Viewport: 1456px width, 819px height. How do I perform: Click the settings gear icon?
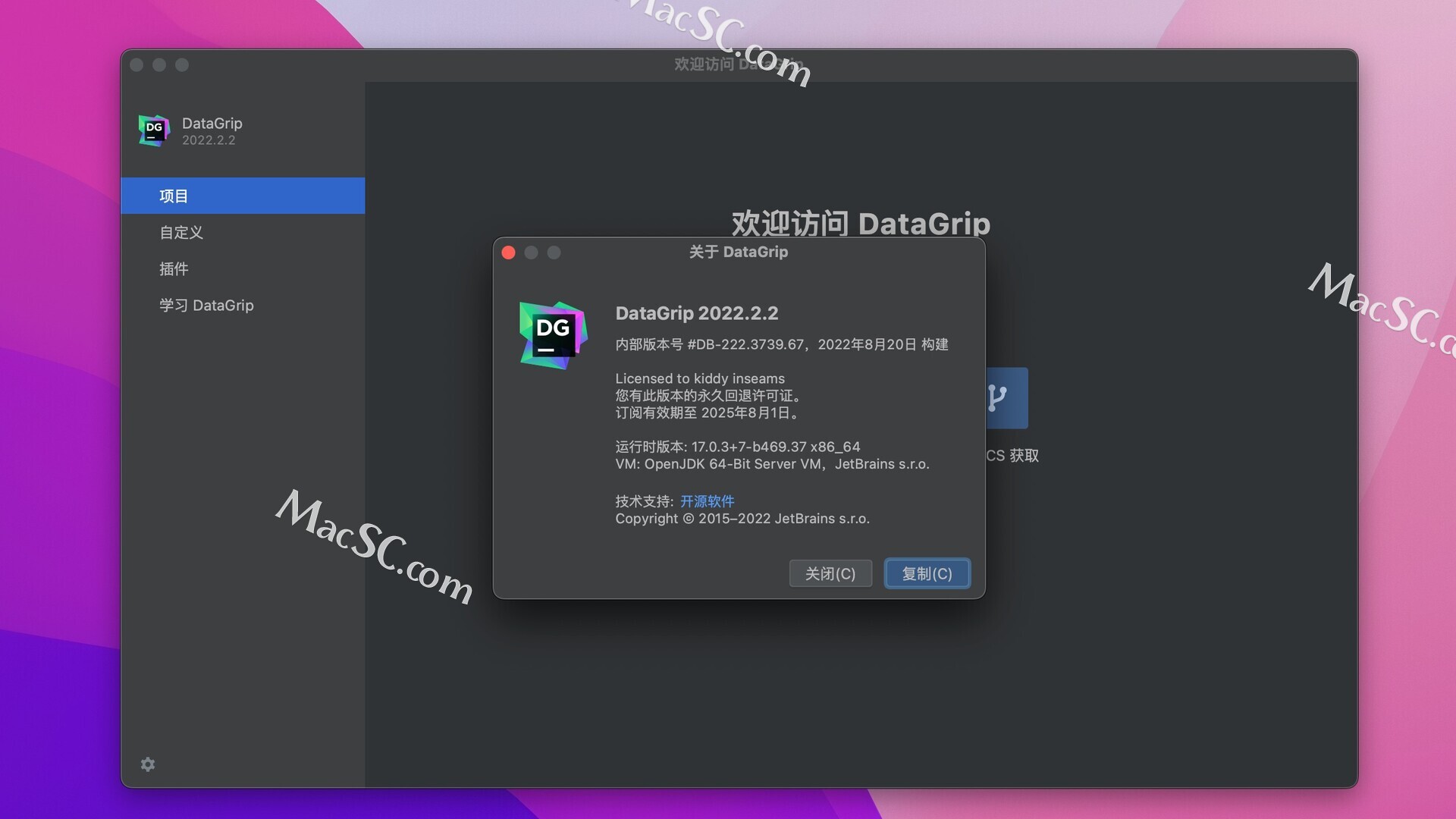coord(148,762)
